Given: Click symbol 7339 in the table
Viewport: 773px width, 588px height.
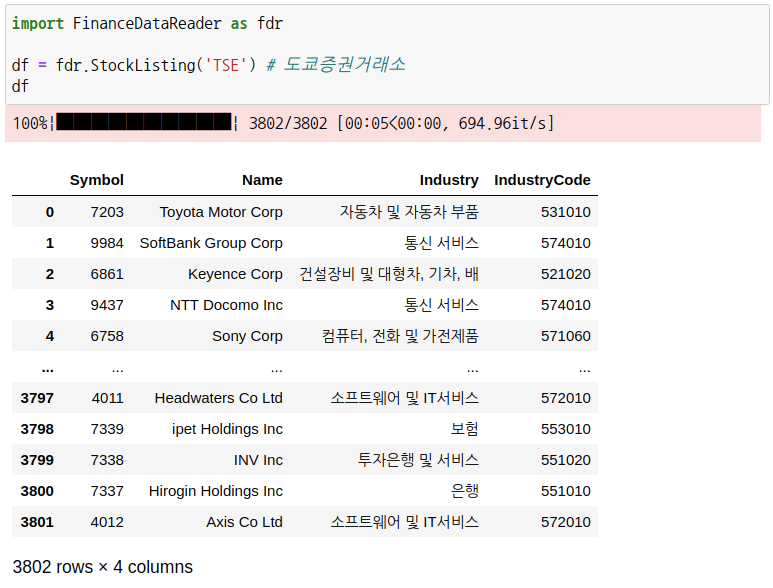Looking at the screenshot, I should tap(107, 429).
